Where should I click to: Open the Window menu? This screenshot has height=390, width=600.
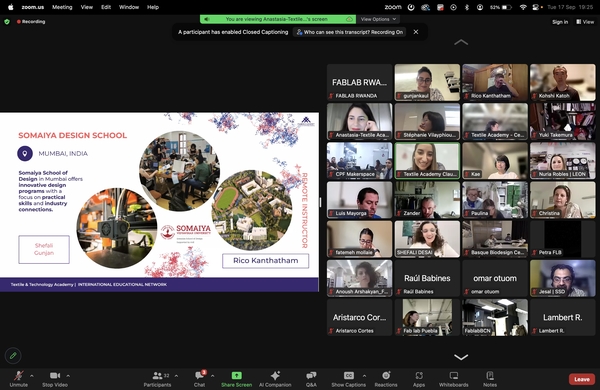pyautogui.click(x=129, y=7)
